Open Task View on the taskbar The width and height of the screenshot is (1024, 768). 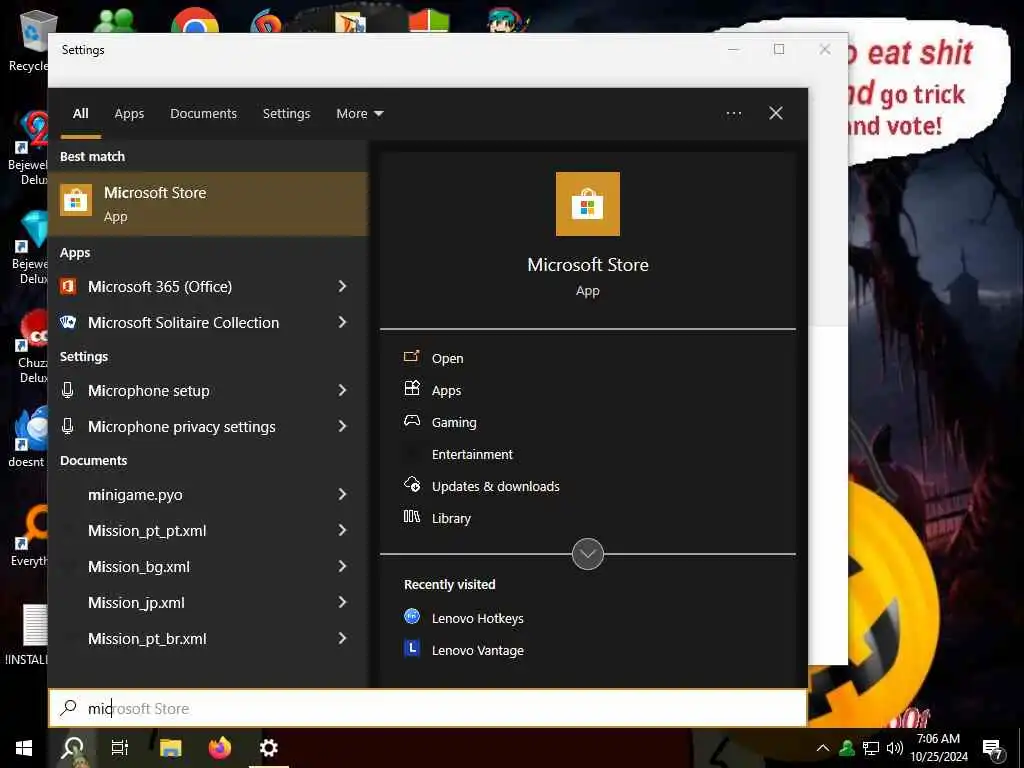point(120,748)
